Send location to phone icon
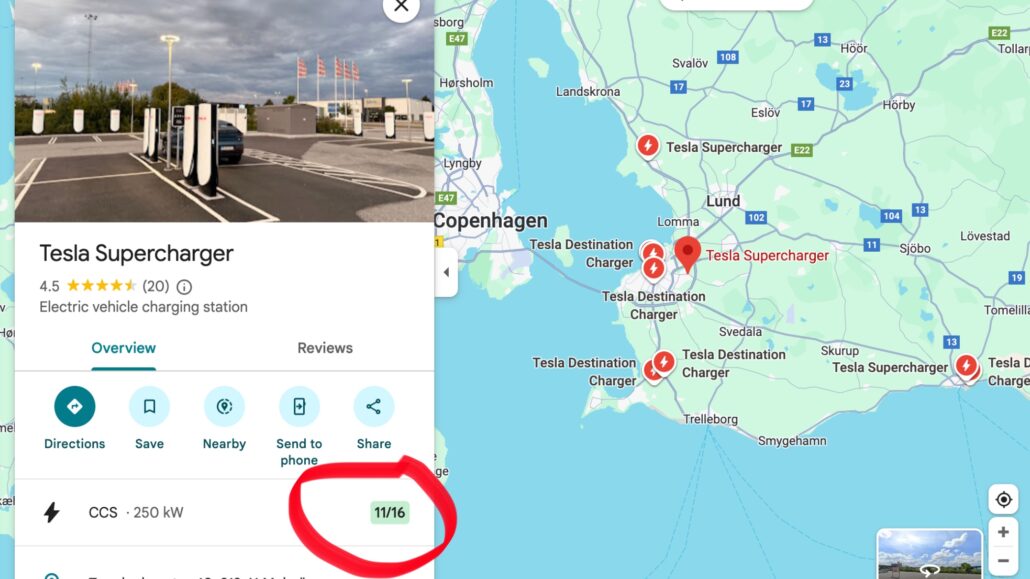 [299, 406]
